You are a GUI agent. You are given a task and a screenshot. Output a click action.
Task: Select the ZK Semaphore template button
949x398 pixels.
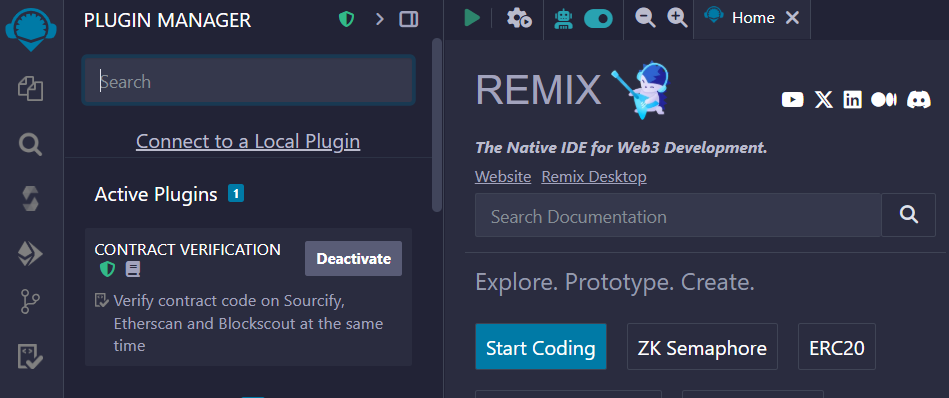click(x=702, y=347)
